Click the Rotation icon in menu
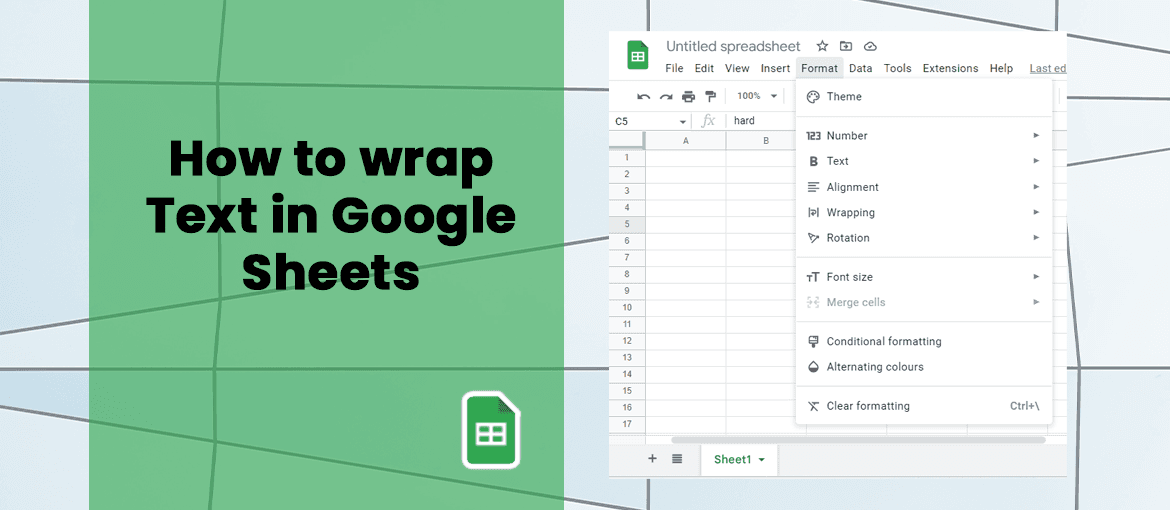The image size is (1170, 510). click(813, 238)
